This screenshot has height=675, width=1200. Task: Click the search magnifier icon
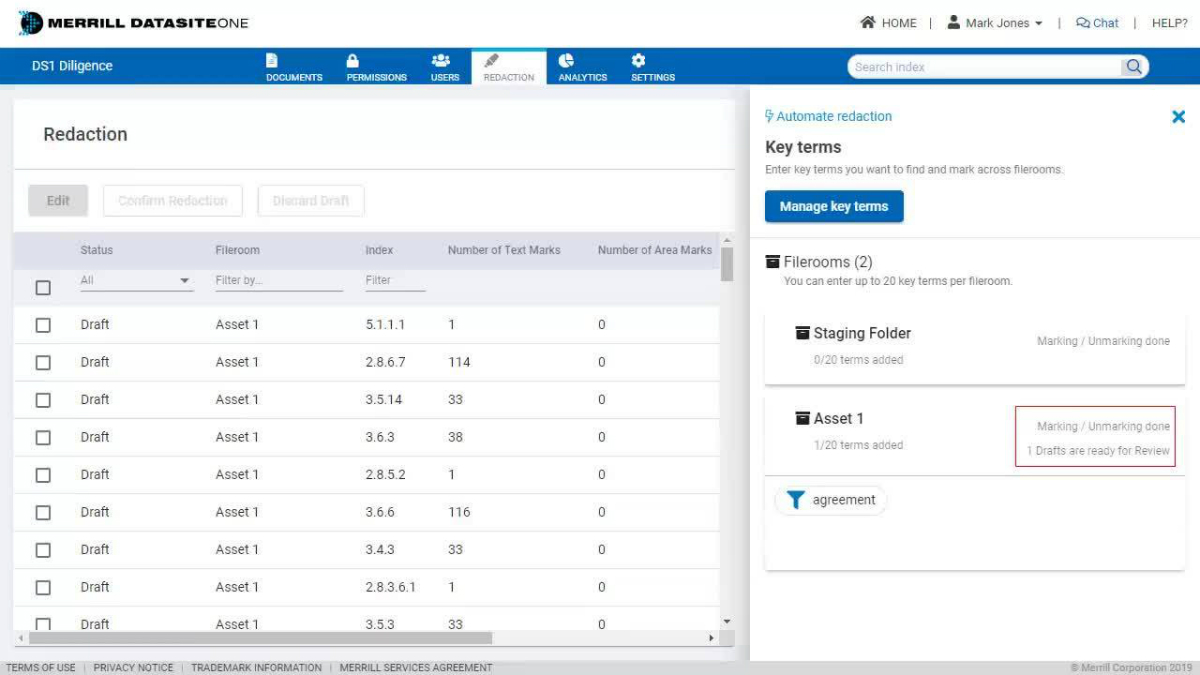pyautogui.click(x=1134, y=67)
